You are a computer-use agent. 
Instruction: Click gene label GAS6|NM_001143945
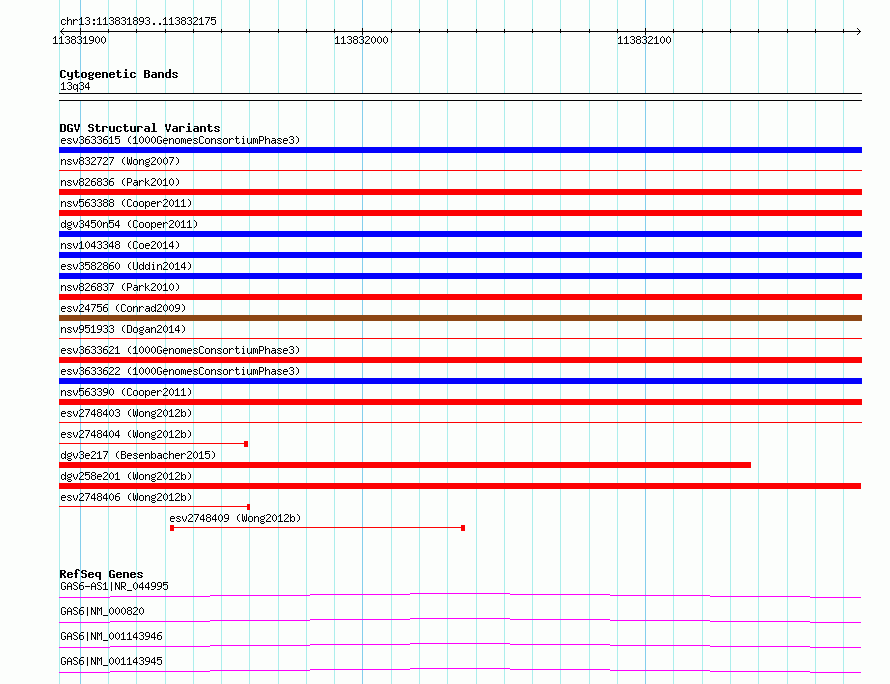111,661
